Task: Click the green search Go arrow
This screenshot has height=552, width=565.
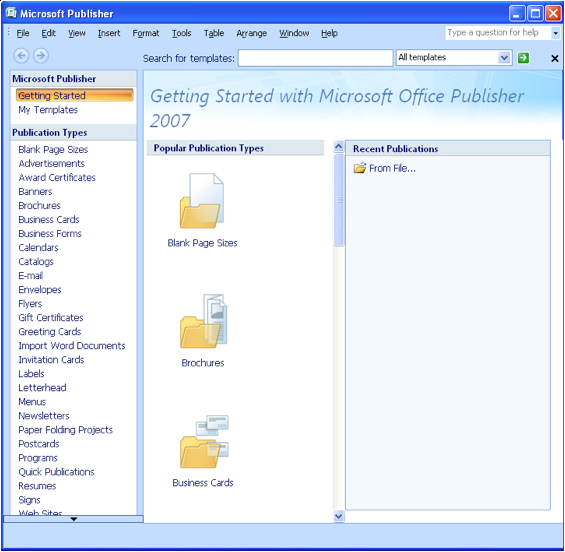Action: point(523,58)
